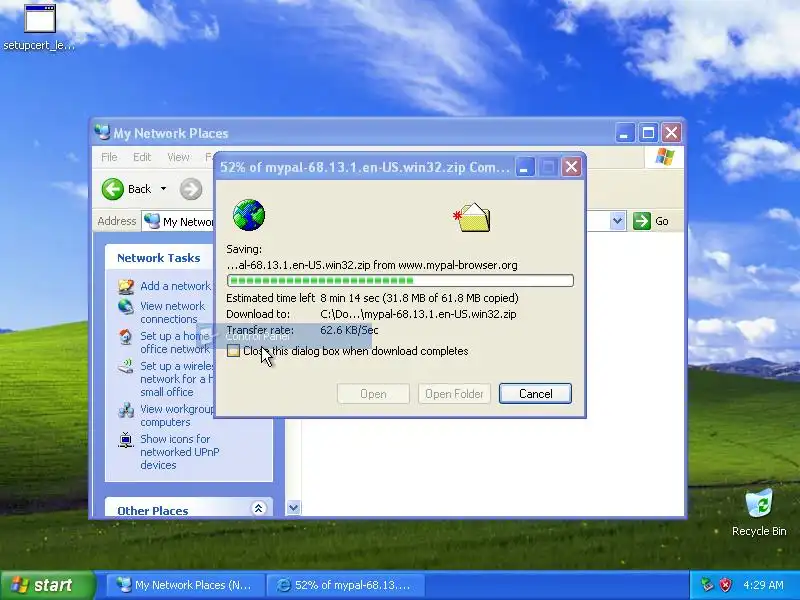Click the disabled Open button
The image size is (800, 600).
point(373,393)
